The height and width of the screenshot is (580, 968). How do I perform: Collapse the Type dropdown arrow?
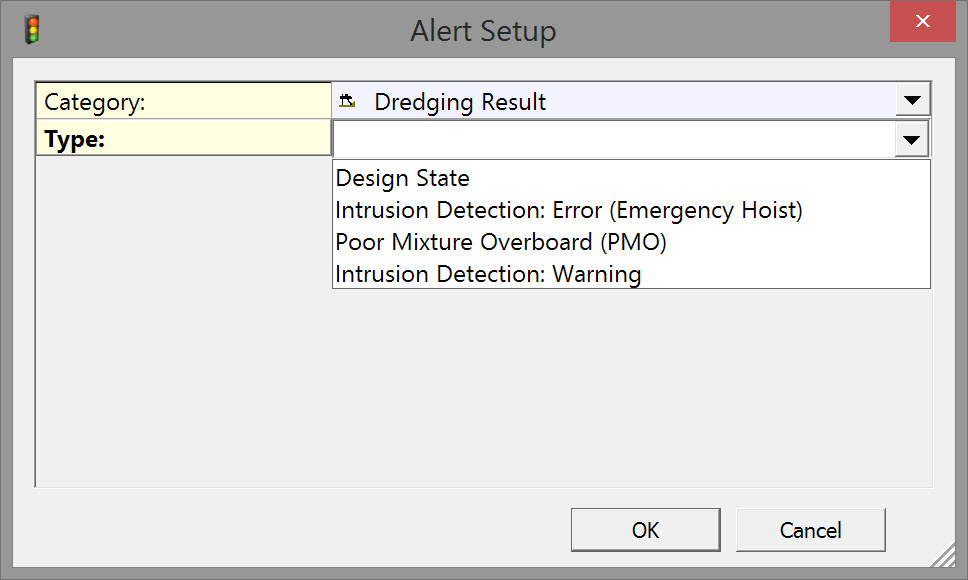click(x=911, y=140)
